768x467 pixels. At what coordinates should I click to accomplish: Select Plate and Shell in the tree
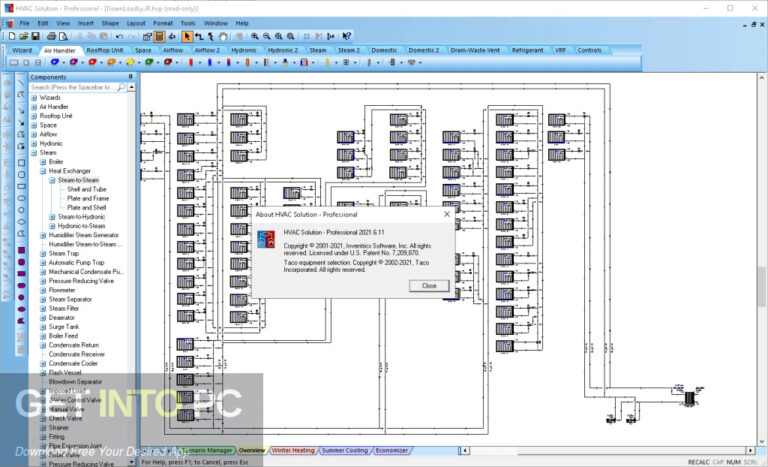[87, 208]
